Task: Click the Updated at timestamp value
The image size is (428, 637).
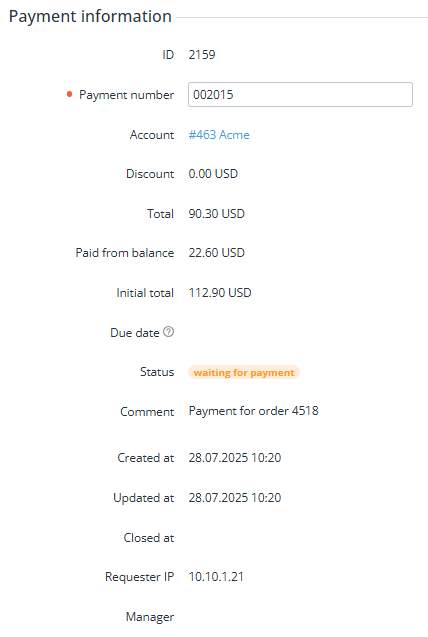Action: pyautogui.click(x=235, y=497)
